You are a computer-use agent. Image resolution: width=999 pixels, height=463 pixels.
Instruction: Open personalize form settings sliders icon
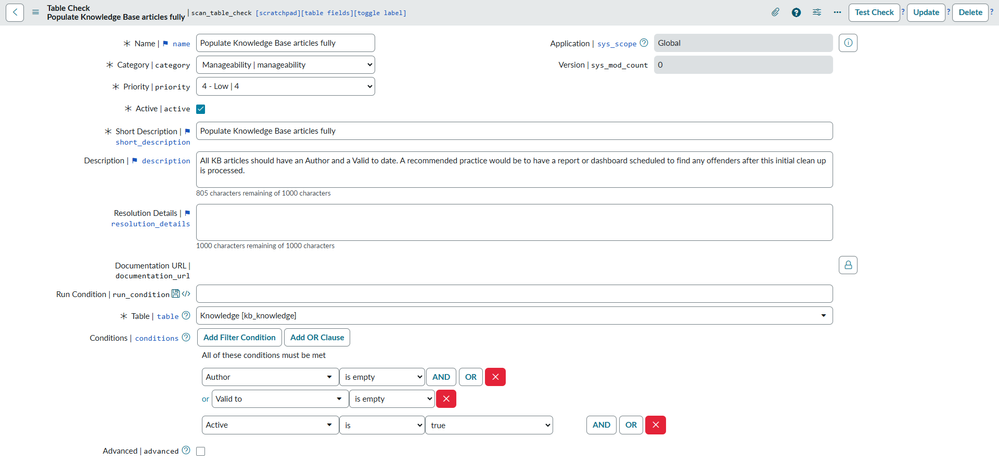817,12
